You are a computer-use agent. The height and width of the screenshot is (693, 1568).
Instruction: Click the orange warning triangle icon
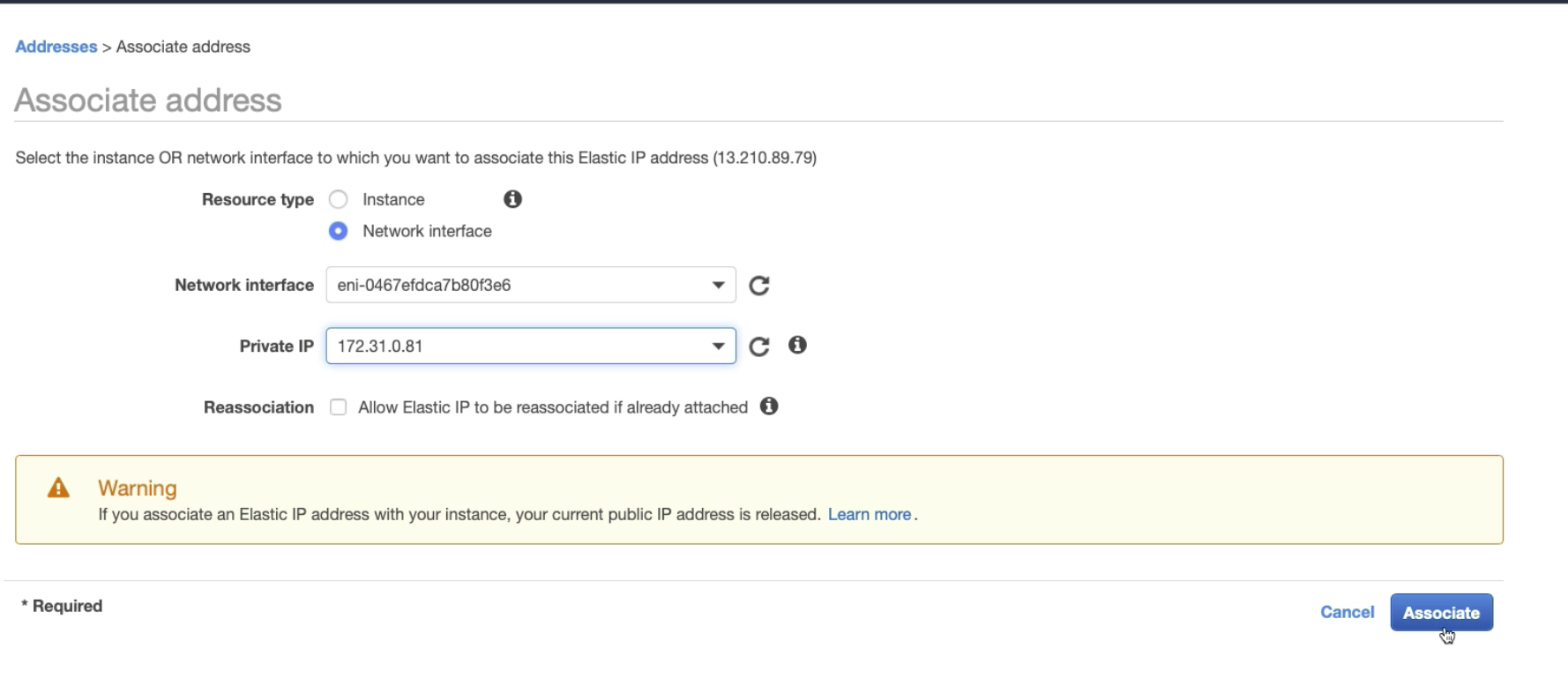click(58, 488)
